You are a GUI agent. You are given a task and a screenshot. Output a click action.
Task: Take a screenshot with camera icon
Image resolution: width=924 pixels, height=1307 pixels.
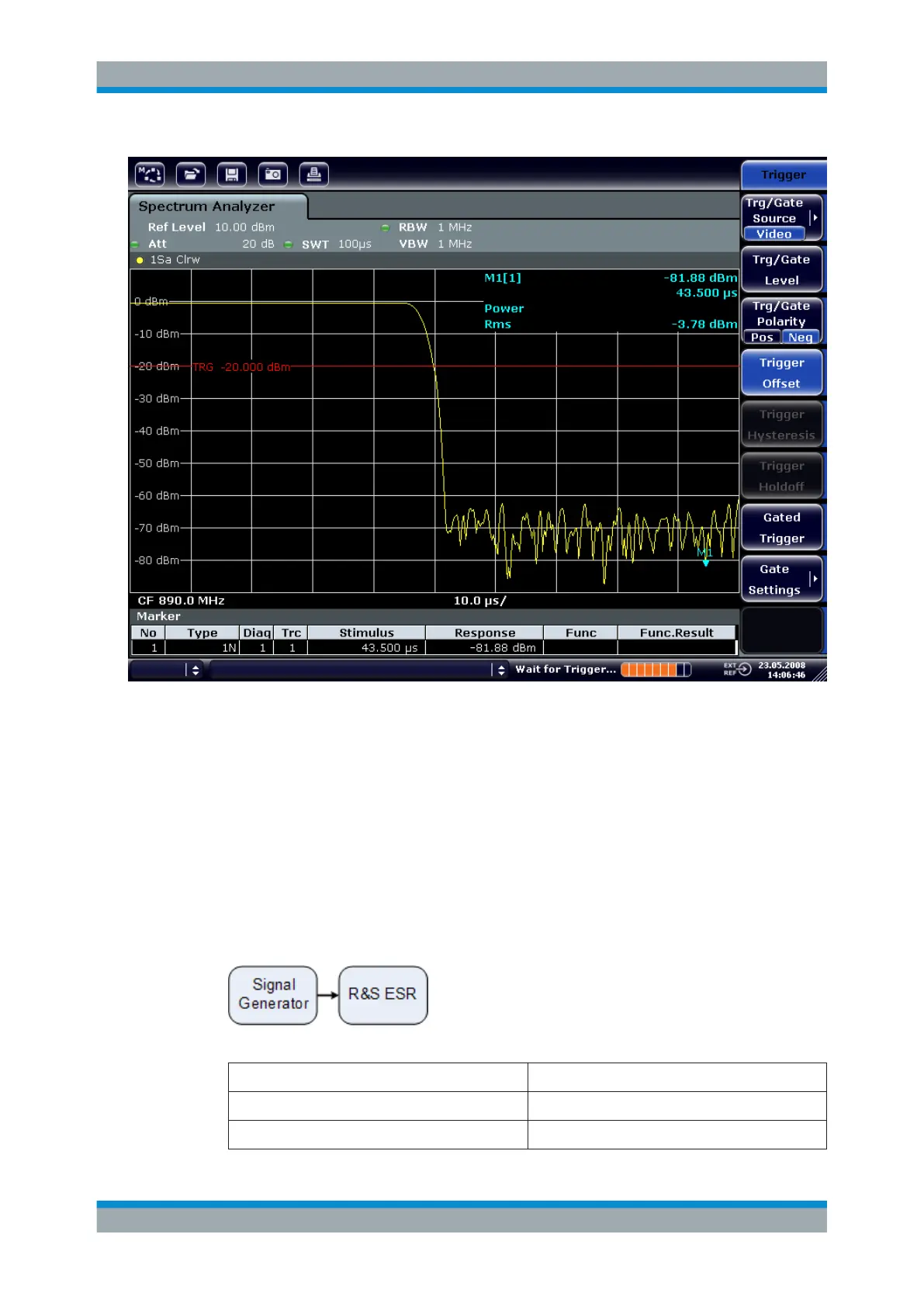click(x=272, y=175)
